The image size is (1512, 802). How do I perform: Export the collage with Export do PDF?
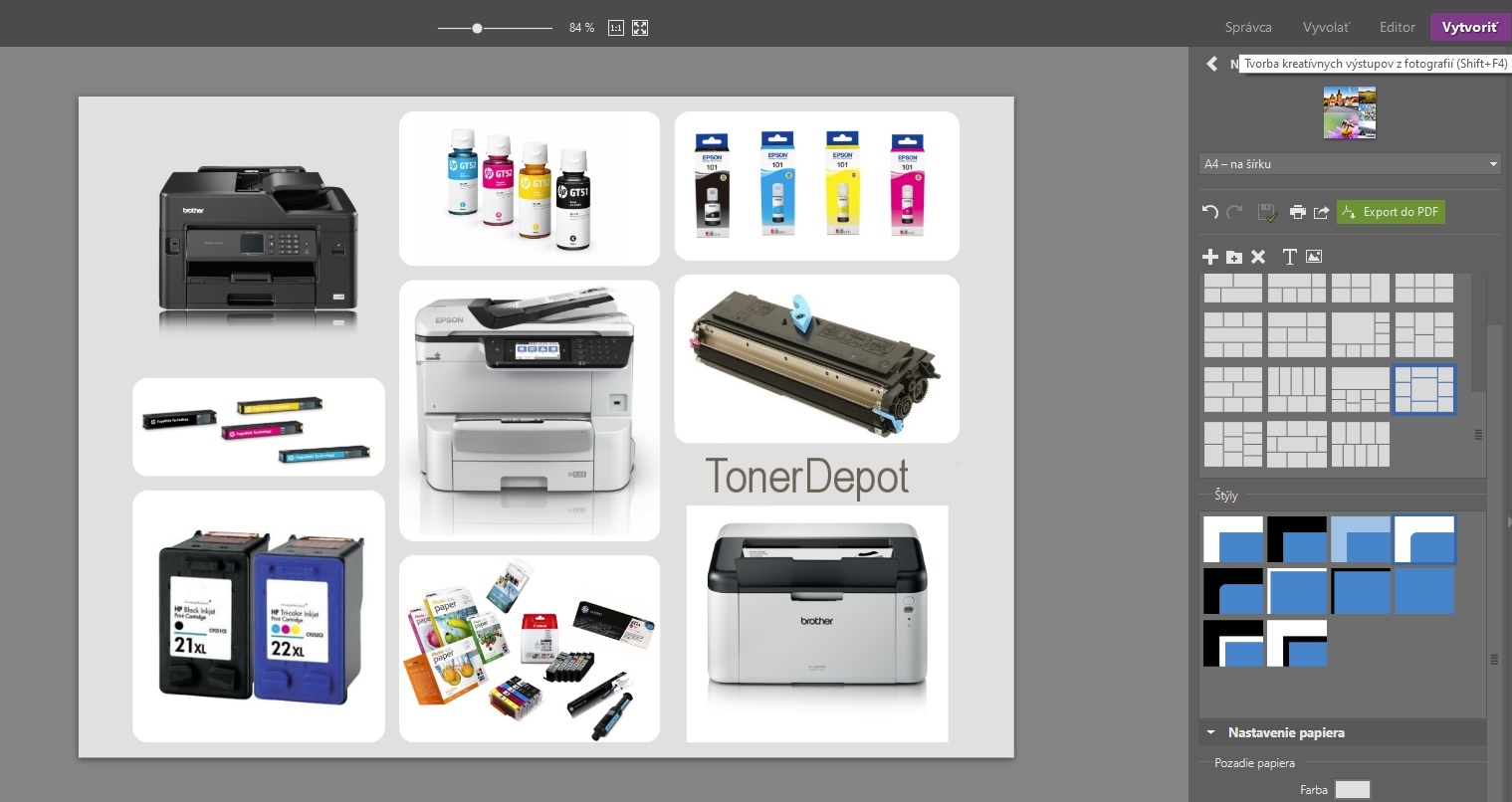1391,212
